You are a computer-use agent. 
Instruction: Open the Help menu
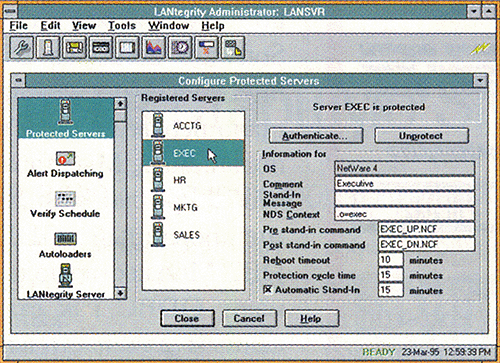click(x=213, y=26)
